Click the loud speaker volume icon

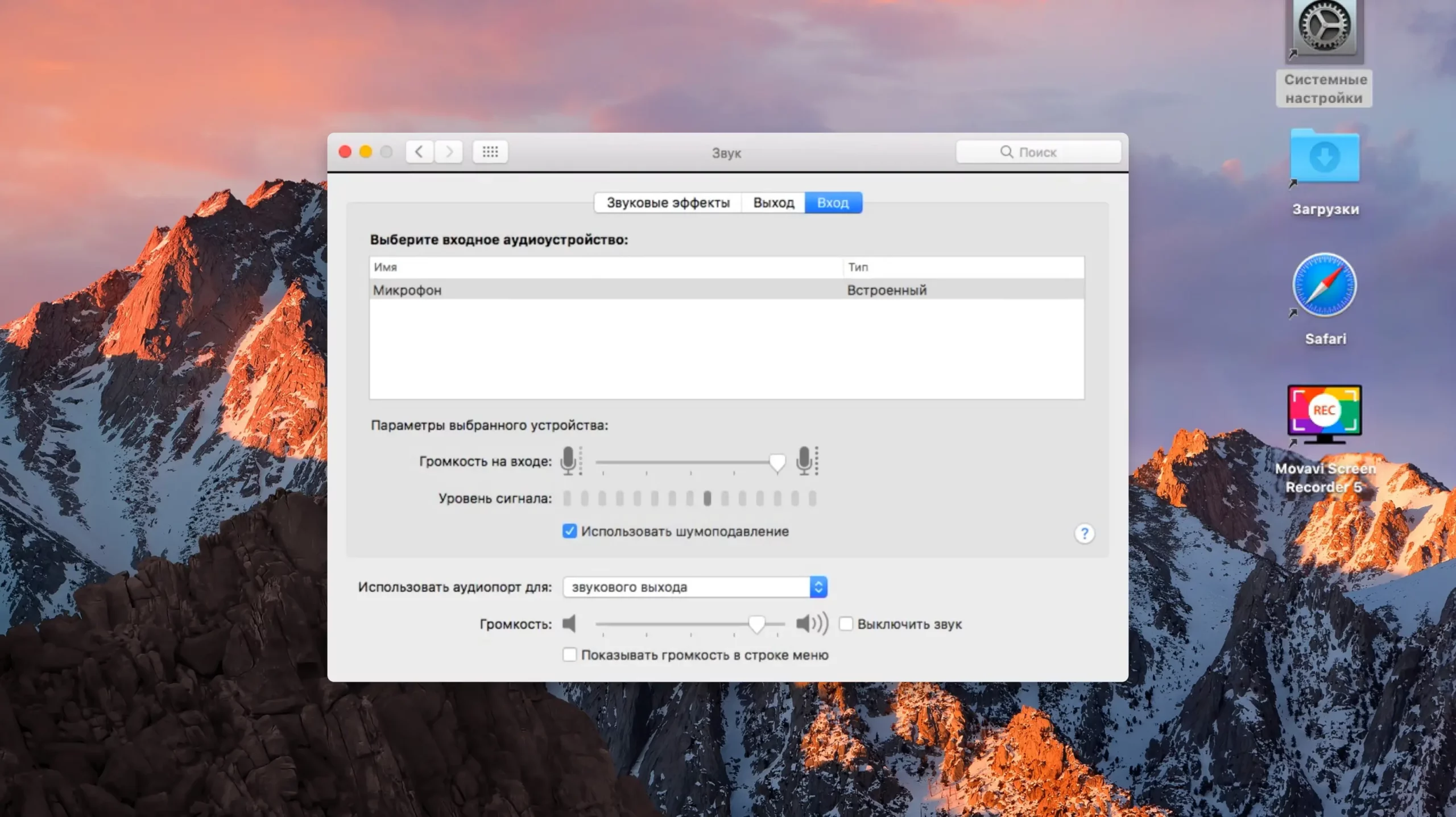point(812,624)
